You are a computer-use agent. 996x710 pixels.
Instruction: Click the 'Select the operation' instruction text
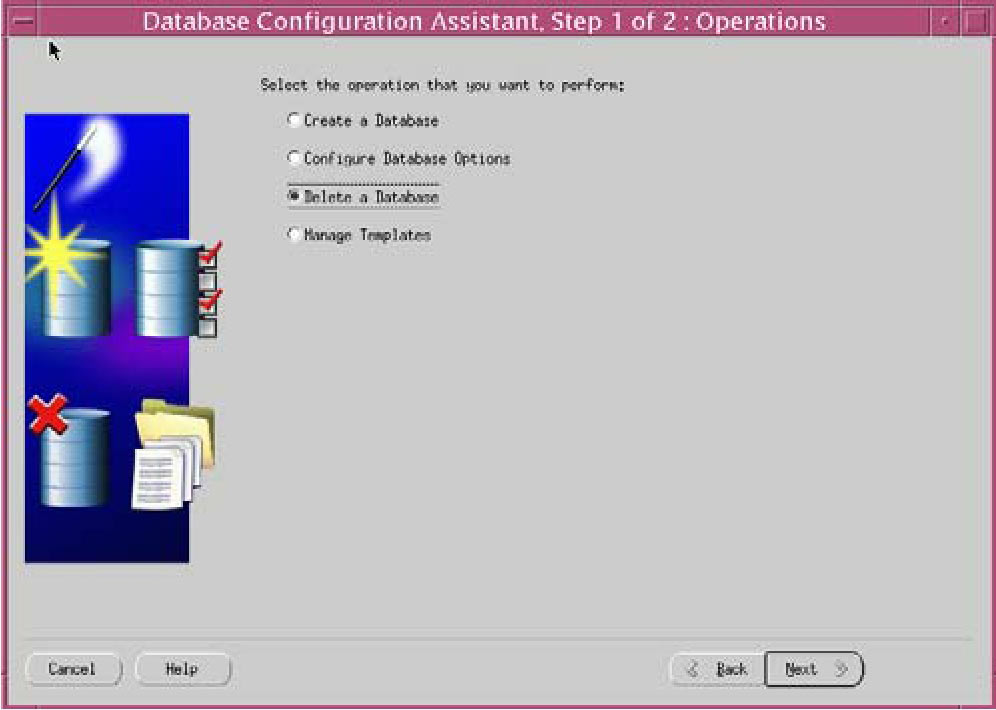[x=443, y=85]
